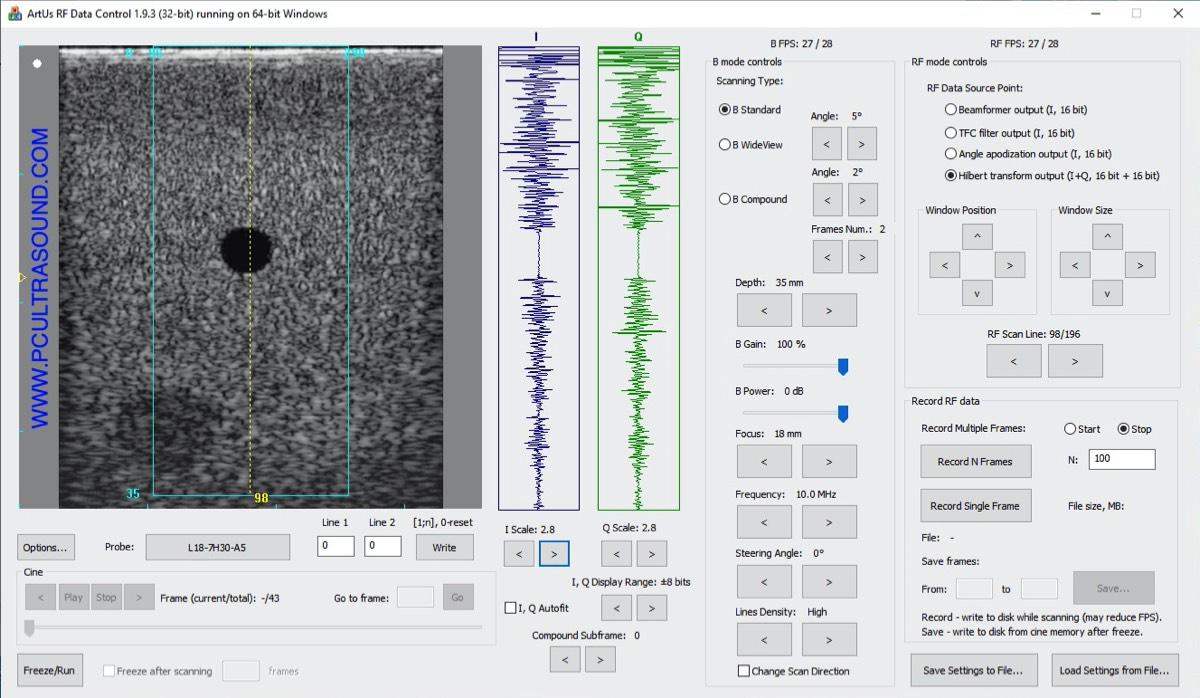This screenshot has width=1200, height=698.
Task: Move RF window position right
Action: [1010, 265]
